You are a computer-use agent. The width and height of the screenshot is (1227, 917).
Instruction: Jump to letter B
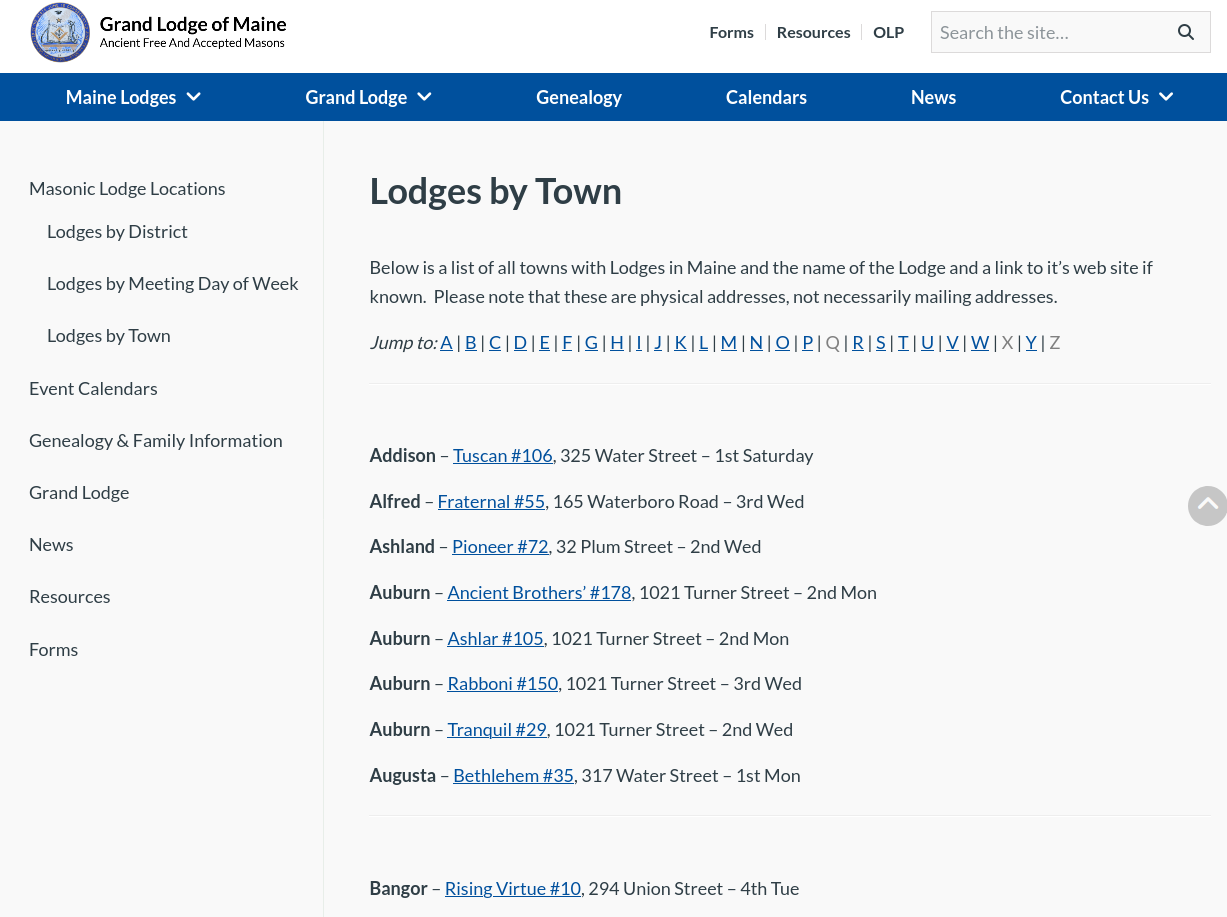click(471, 342)
